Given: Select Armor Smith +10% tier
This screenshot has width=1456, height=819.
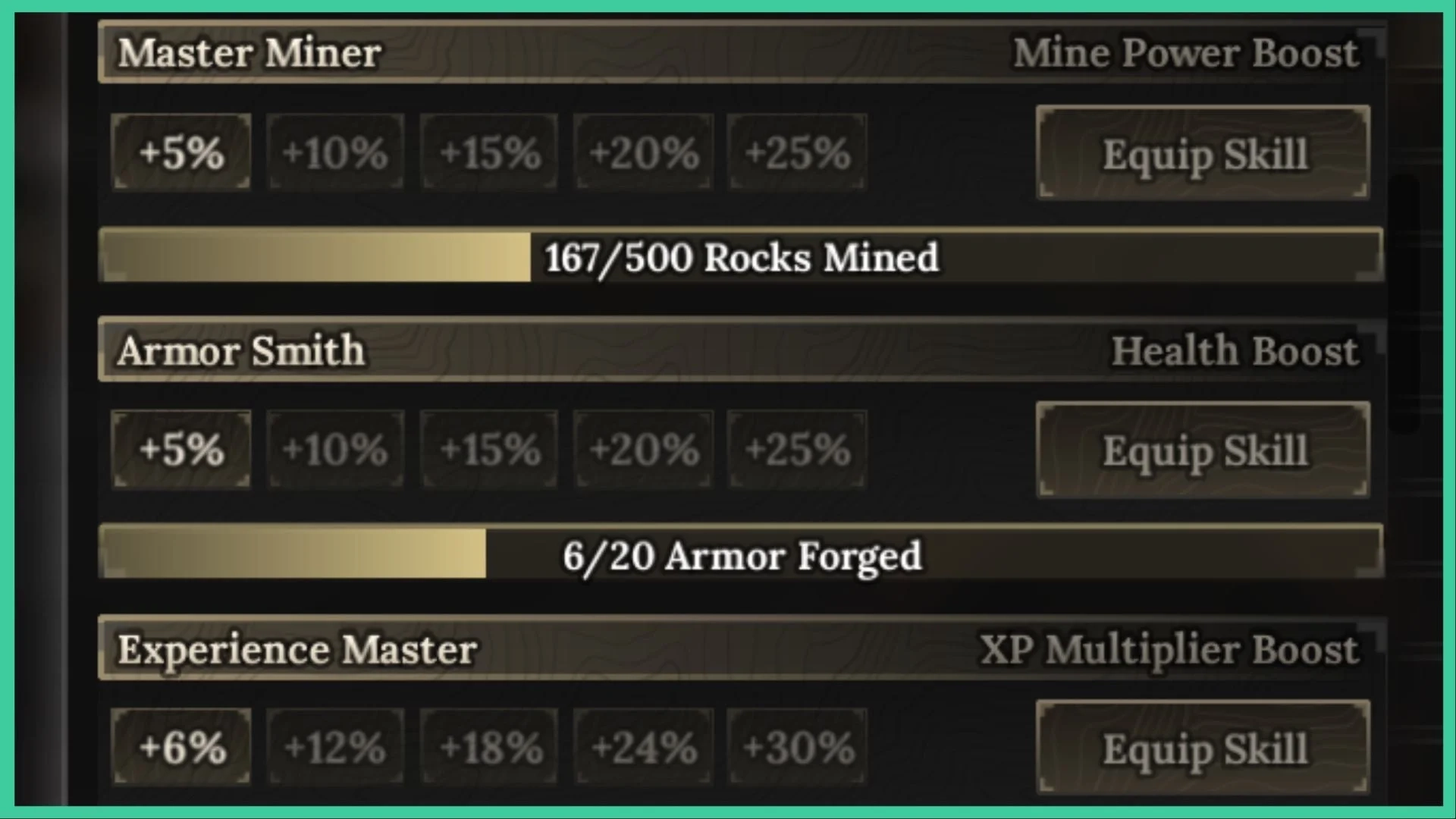Looking at the screenshot, I should (x=335, y=449).
